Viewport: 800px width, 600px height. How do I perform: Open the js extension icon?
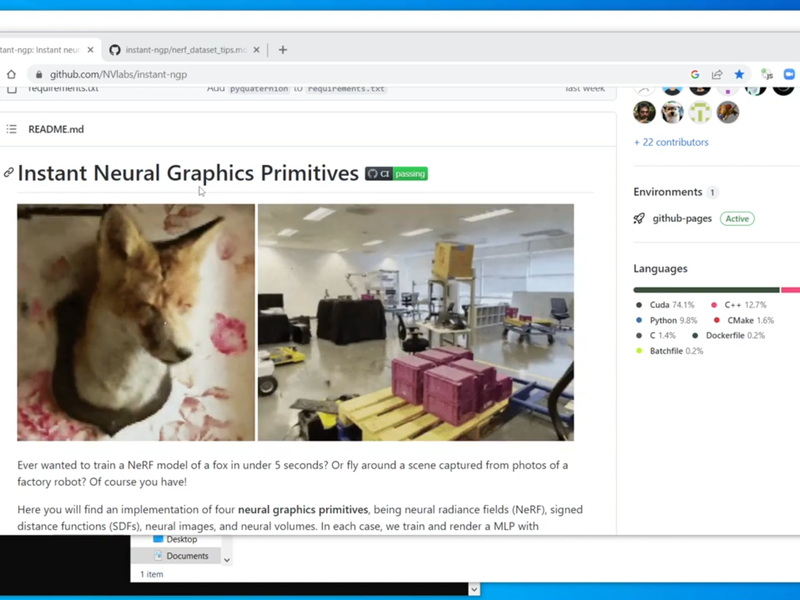[x=767, y=74]
